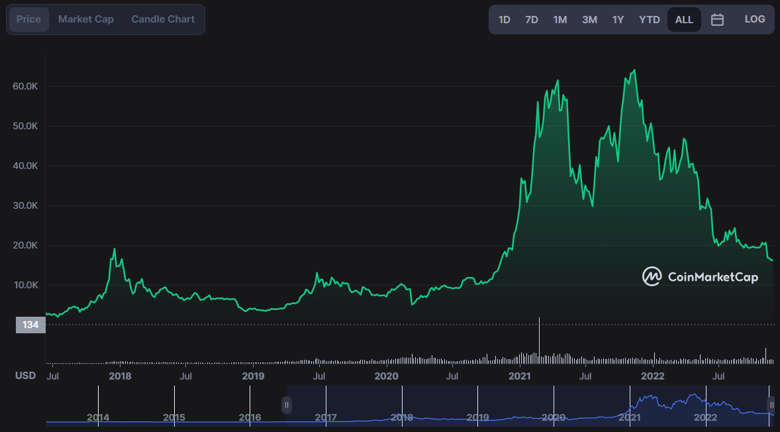The width and height of the screenshot is (780, 432).
Task: Select the ALL time range
Action: pos(684,19)
